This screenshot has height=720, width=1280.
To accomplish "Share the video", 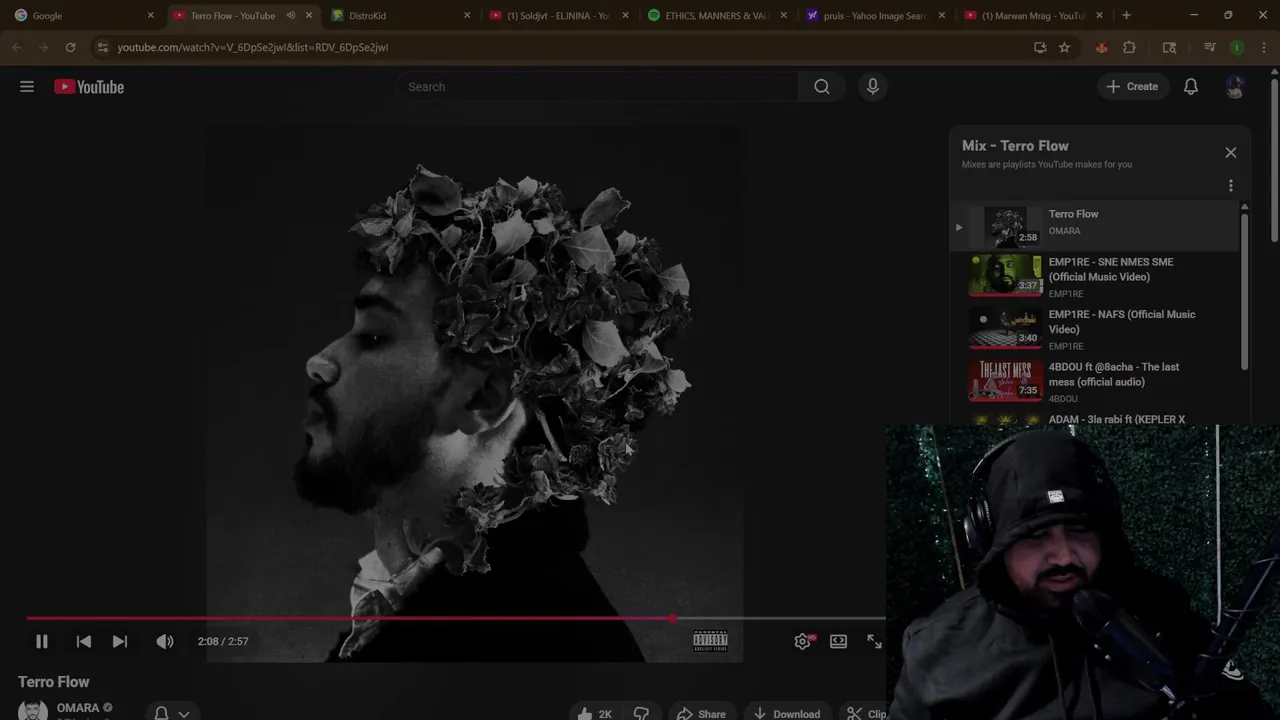I will coord(702,713).
